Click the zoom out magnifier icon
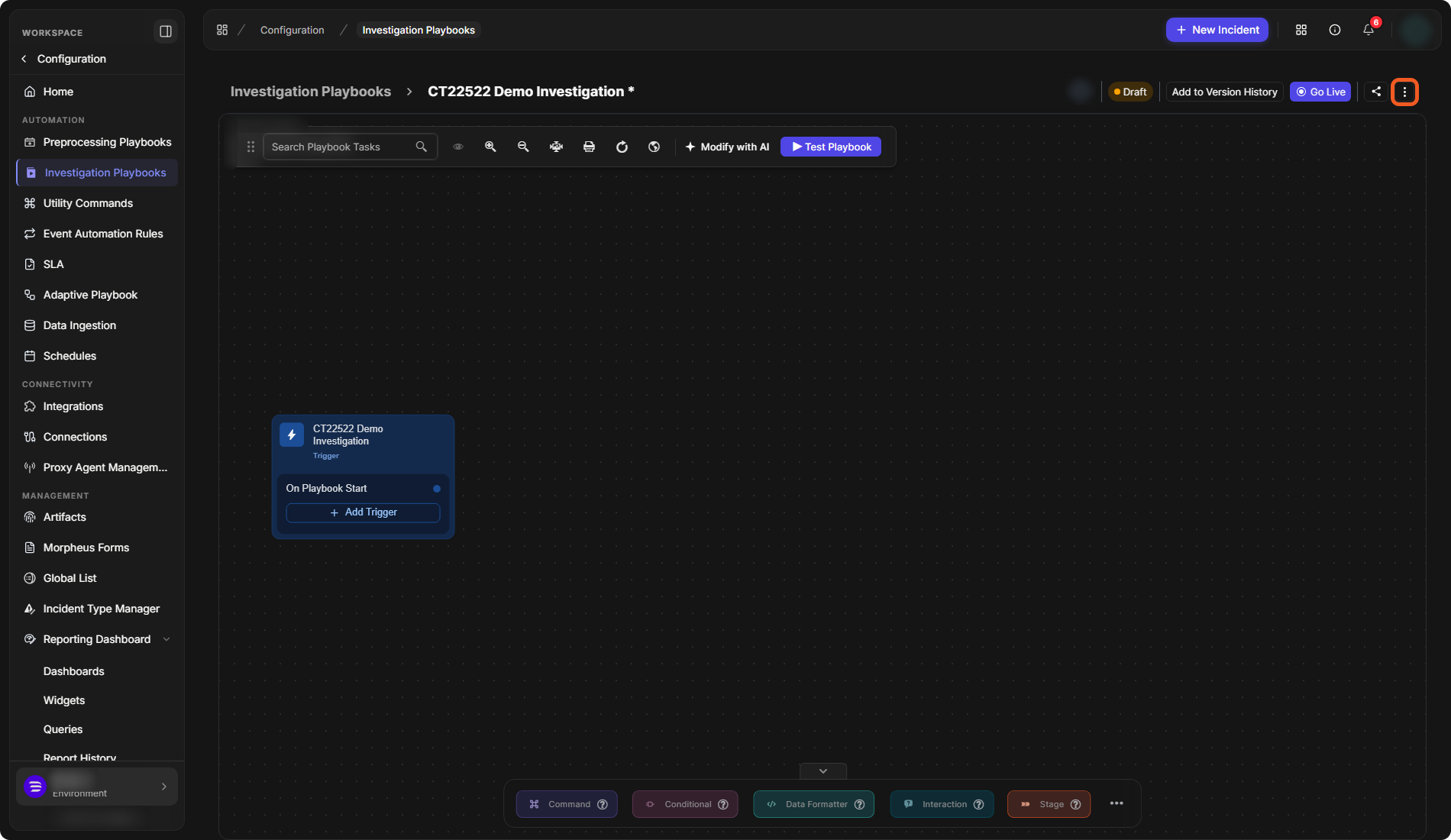Viewport: 1451px width, 840px height. pos(523,147)
